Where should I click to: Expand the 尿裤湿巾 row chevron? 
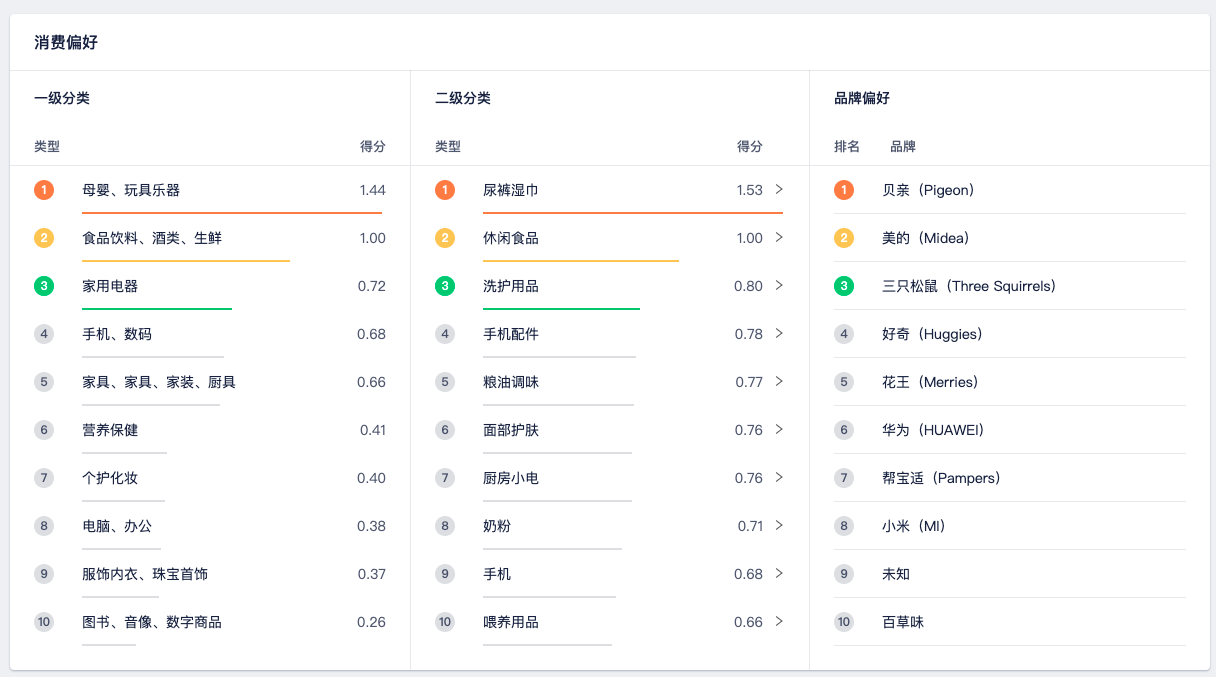point(779,190)
